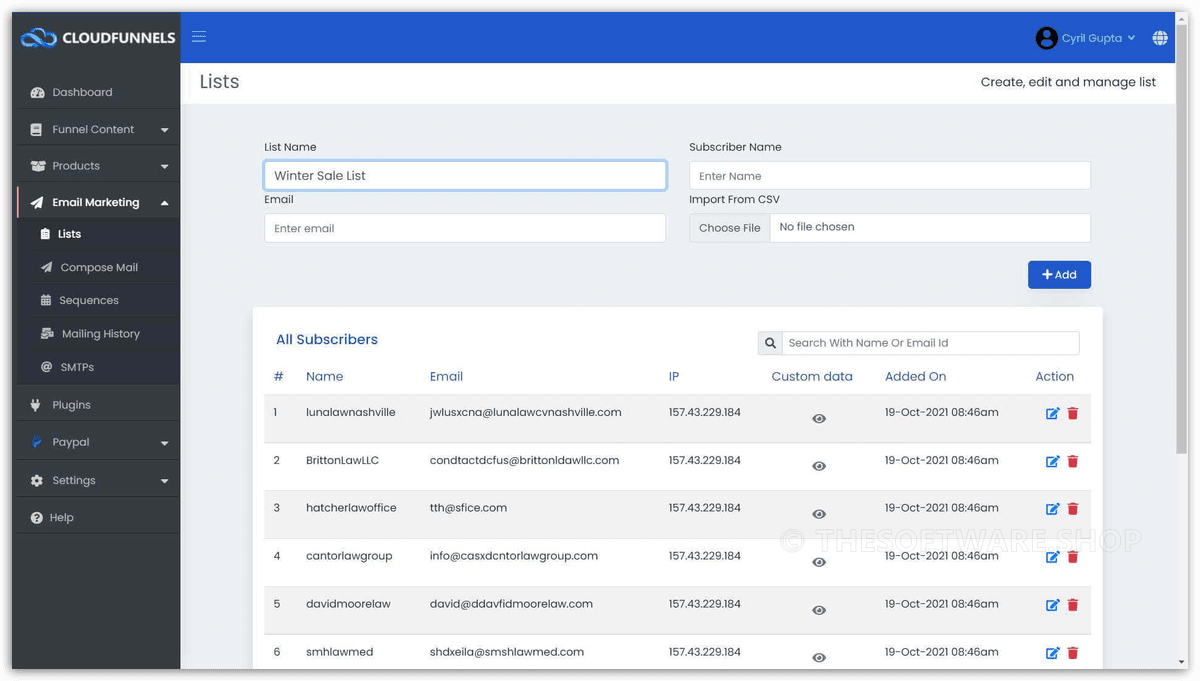View custom data for lunalawnashville
The height and width of the screenshot is (681, 1200).
click(819, 419)
